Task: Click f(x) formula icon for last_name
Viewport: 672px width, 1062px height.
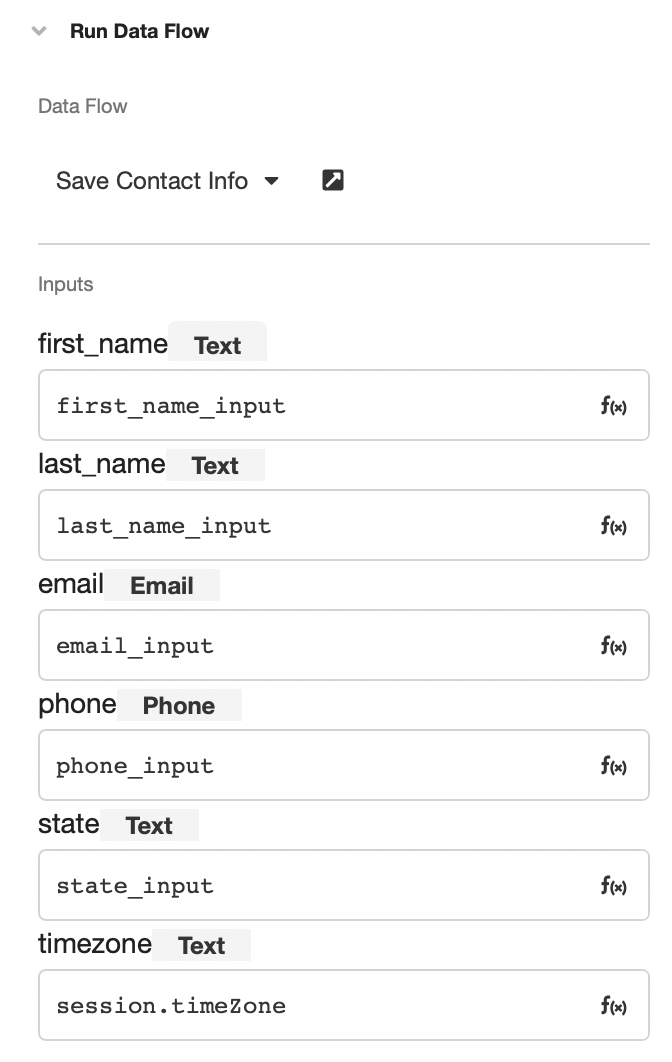Action: click(614, 526)
